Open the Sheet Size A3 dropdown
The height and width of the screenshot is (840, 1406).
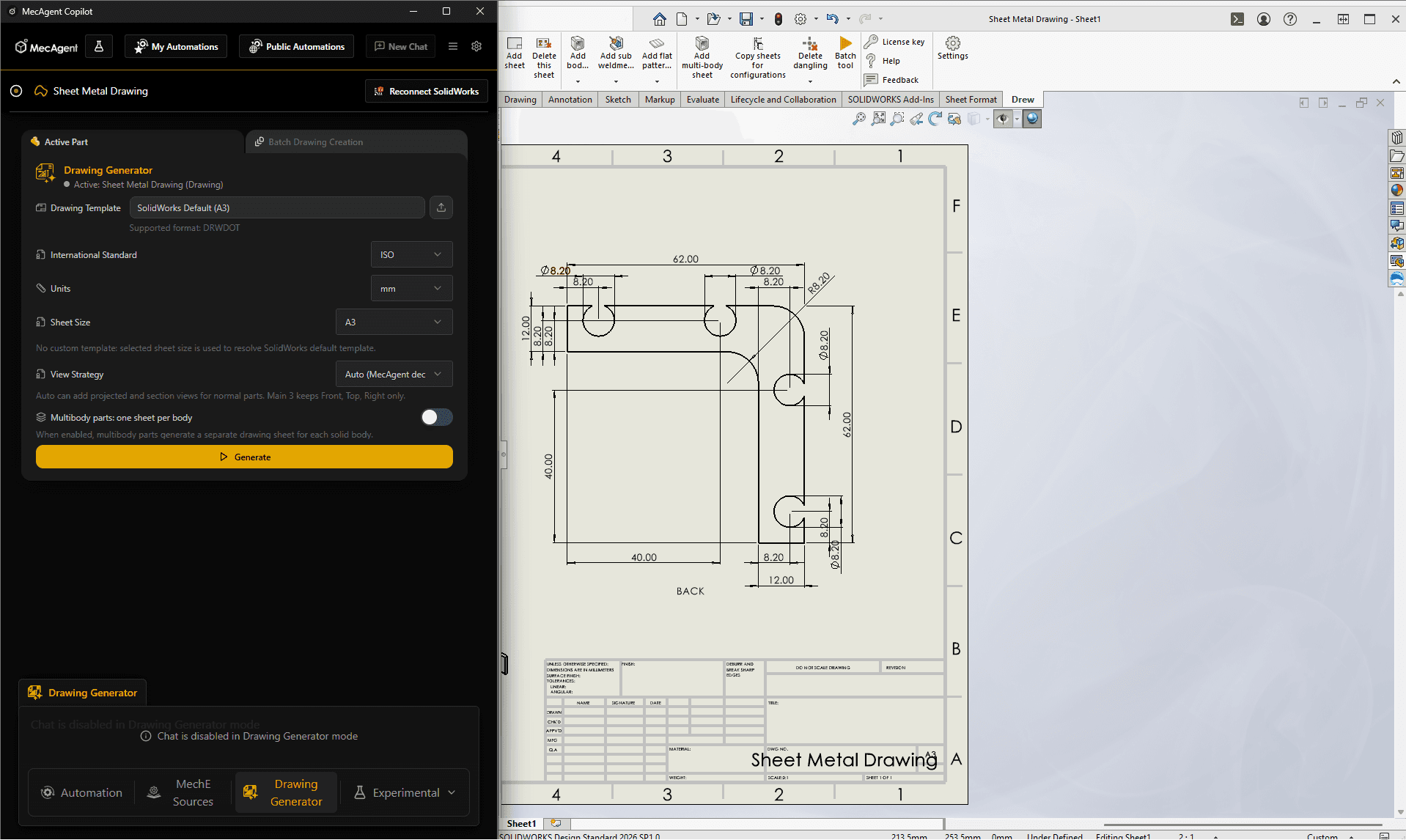coord(394,323)
